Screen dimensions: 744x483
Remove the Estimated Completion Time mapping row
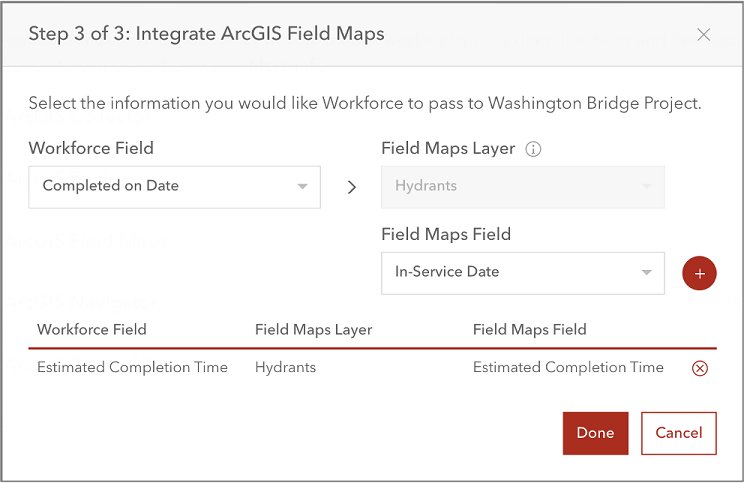click(x=699, y=368)
